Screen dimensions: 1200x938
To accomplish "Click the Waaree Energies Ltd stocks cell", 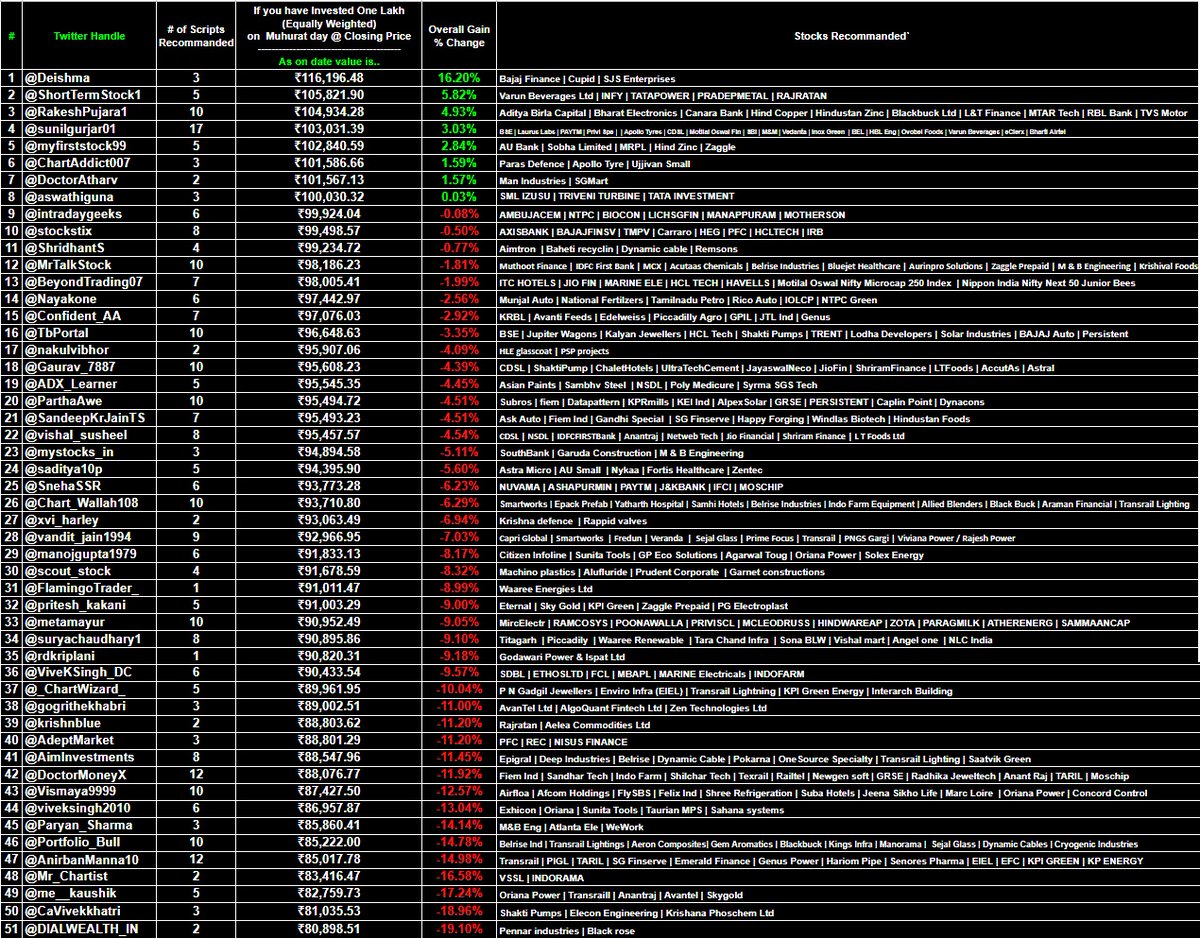I will pos(545,588).
